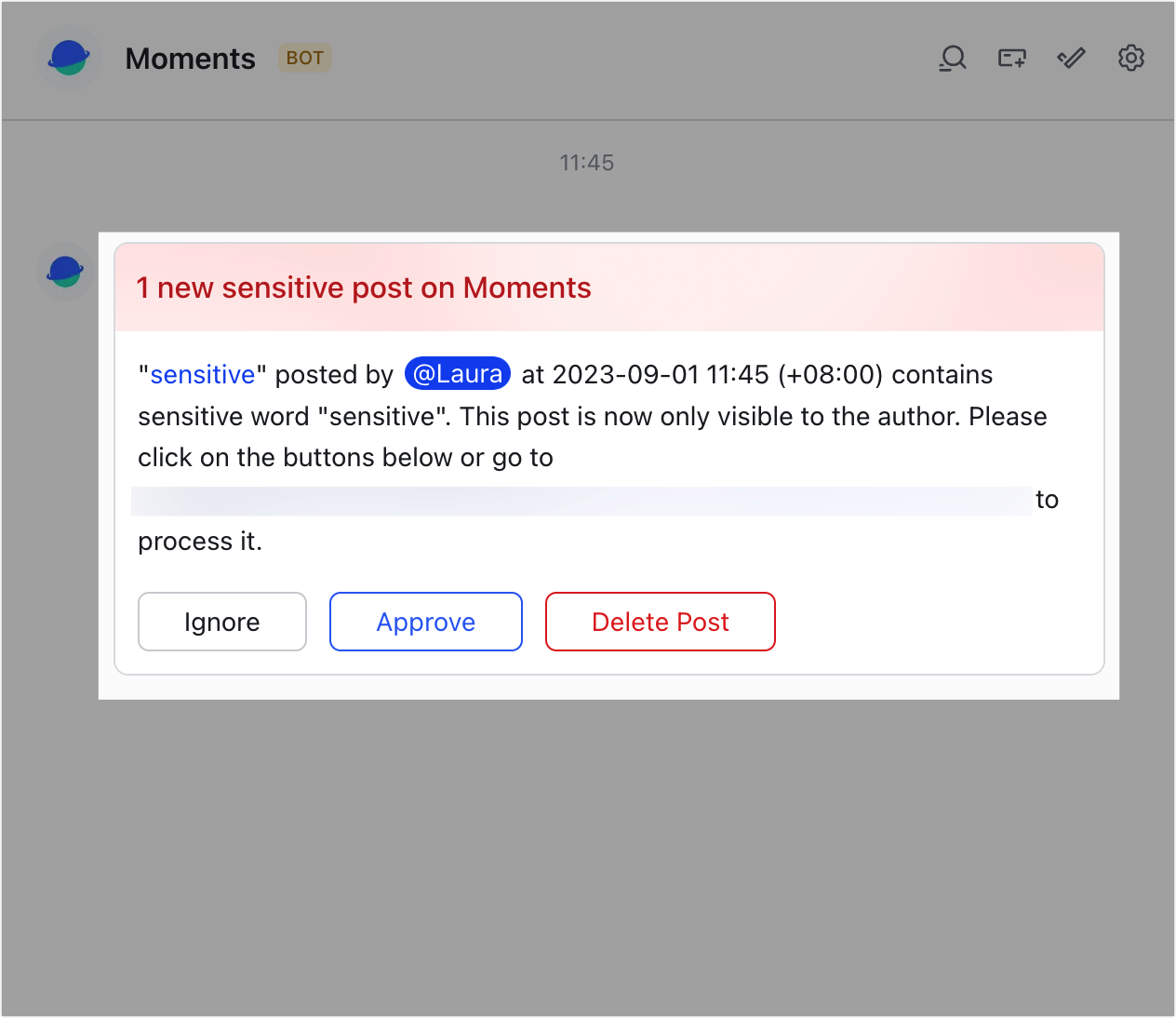Click the Ignore button
The height and width of the screenshot is (1018, 1176).
tap(221, 622)
